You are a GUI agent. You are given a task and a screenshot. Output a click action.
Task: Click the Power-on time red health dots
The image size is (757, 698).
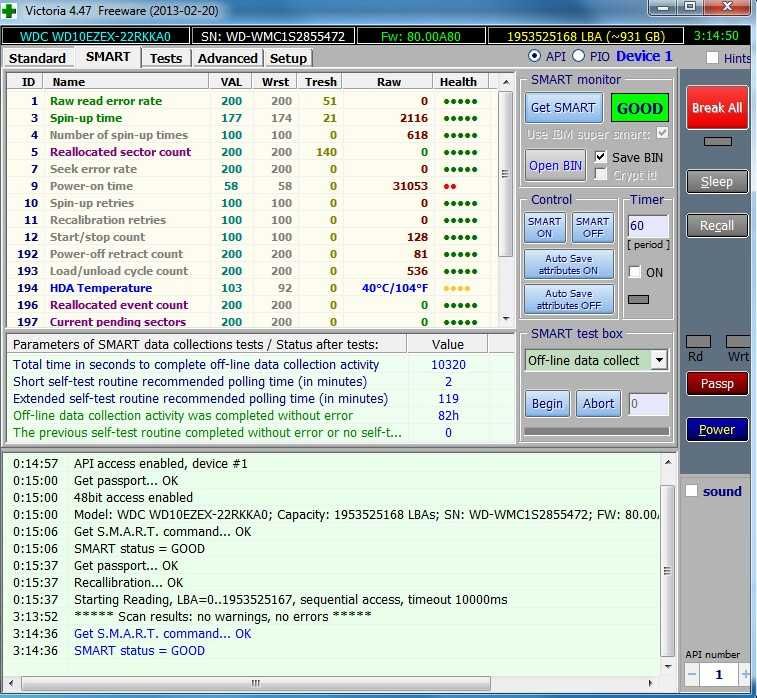click(x=449, y=186)
